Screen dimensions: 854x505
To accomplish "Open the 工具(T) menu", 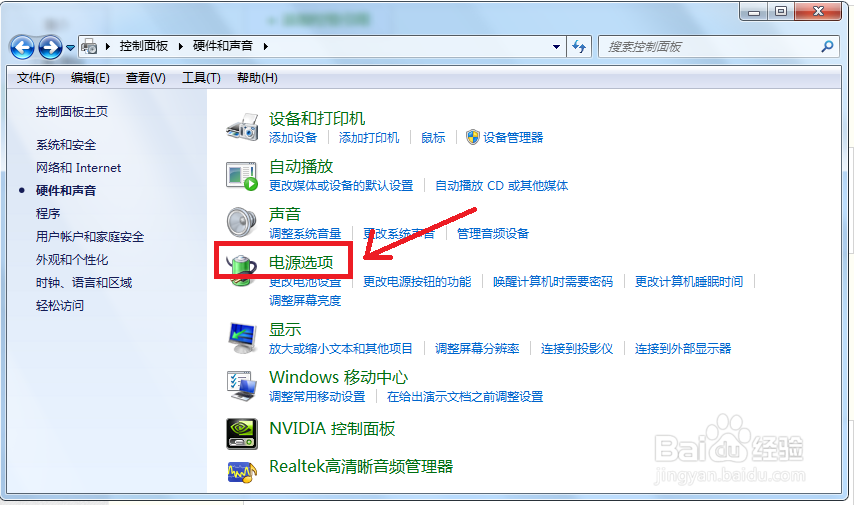I will [201, 78].
